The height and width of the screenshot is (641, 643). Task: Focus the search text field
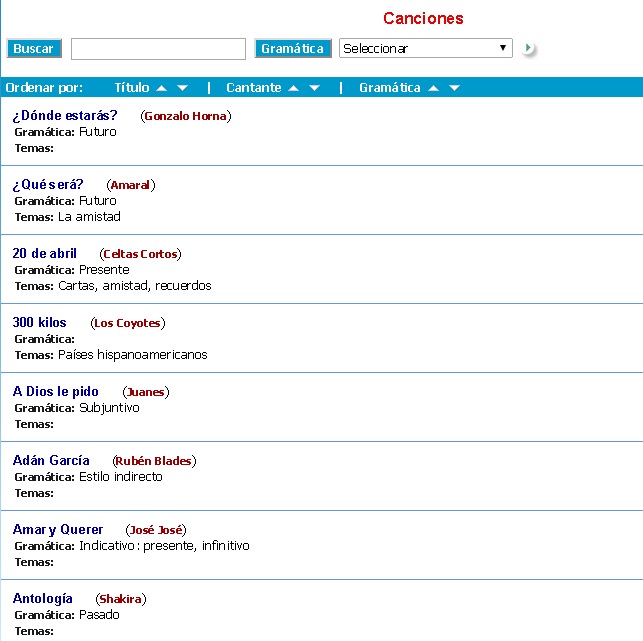click(158, 49)
